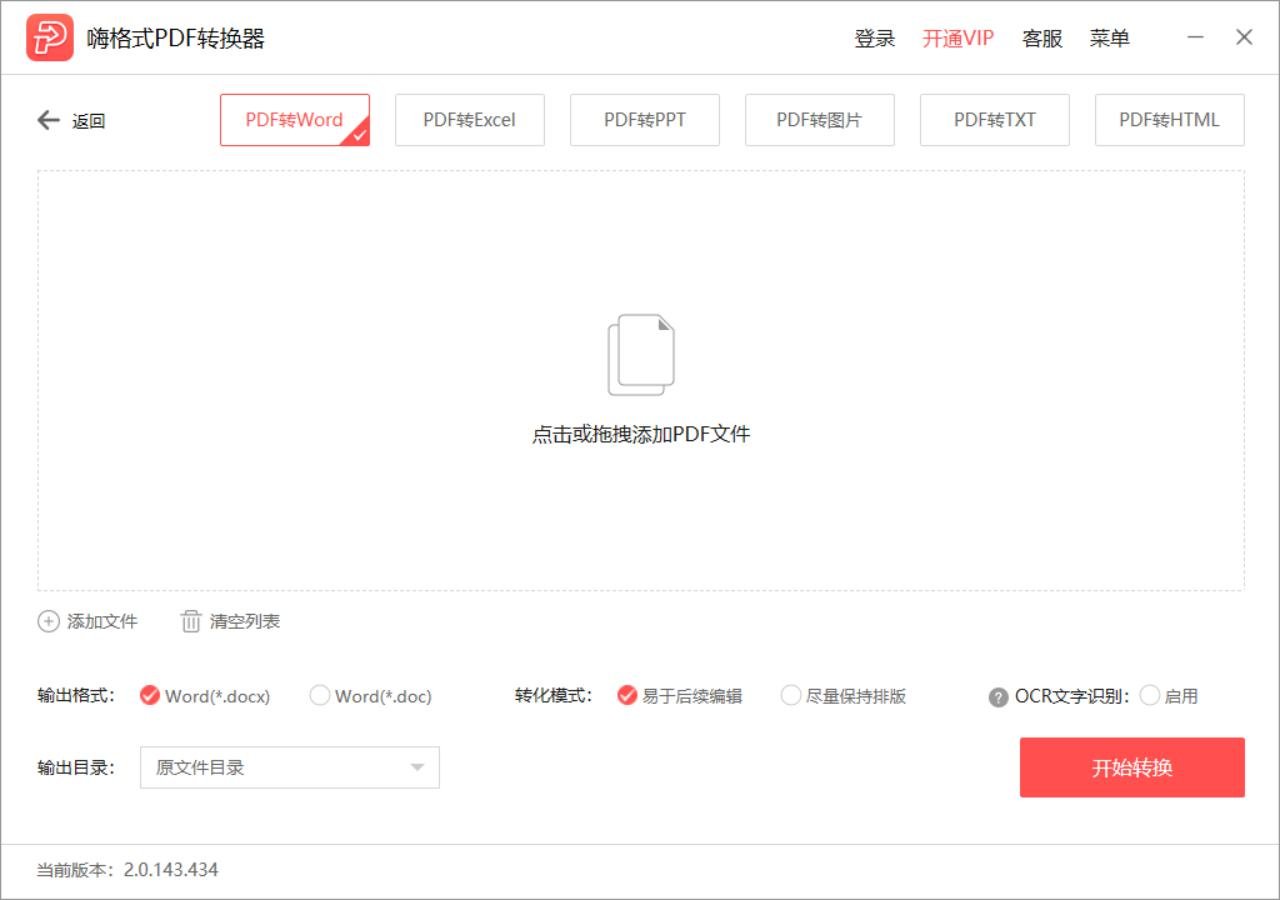Enable 启用 for OCR文字识别
The height and width of the screenshot is (900, 1280).
tap(1149, 695)
